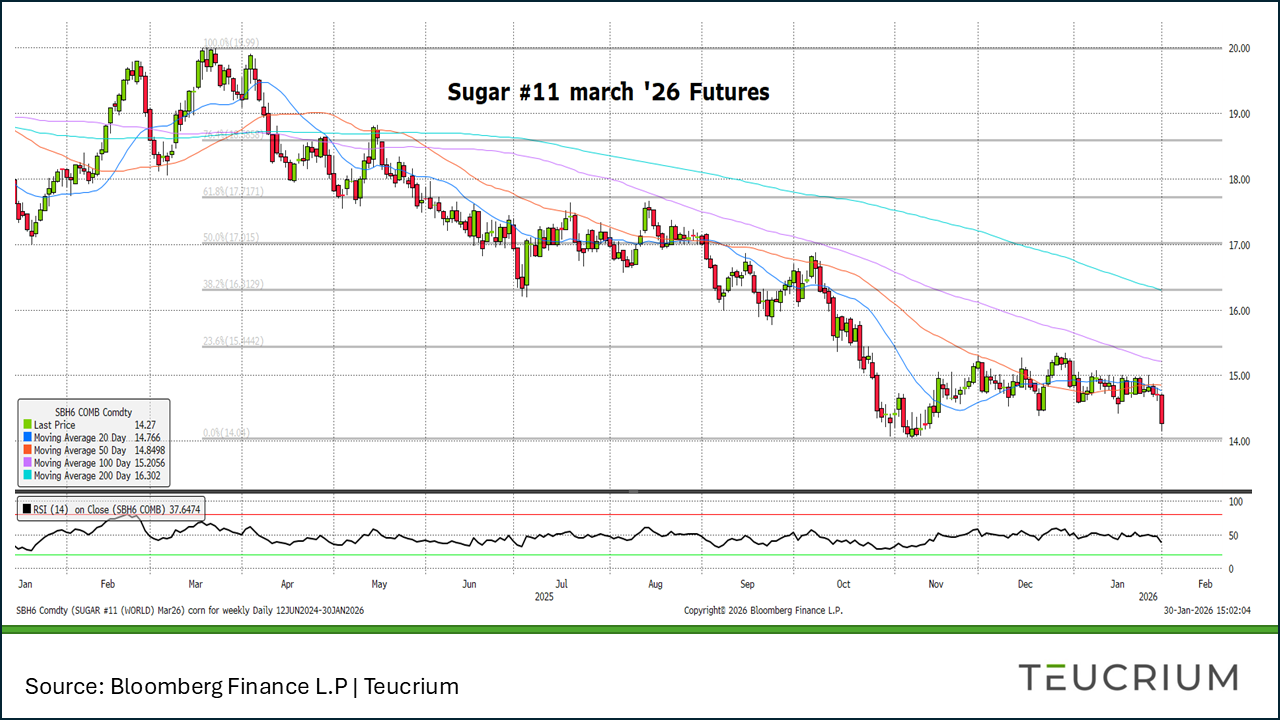The image size is (1280, 720).
Task: Open the 12JUN2024-30JAN2026 date range selector
Action: coord(319,609)
